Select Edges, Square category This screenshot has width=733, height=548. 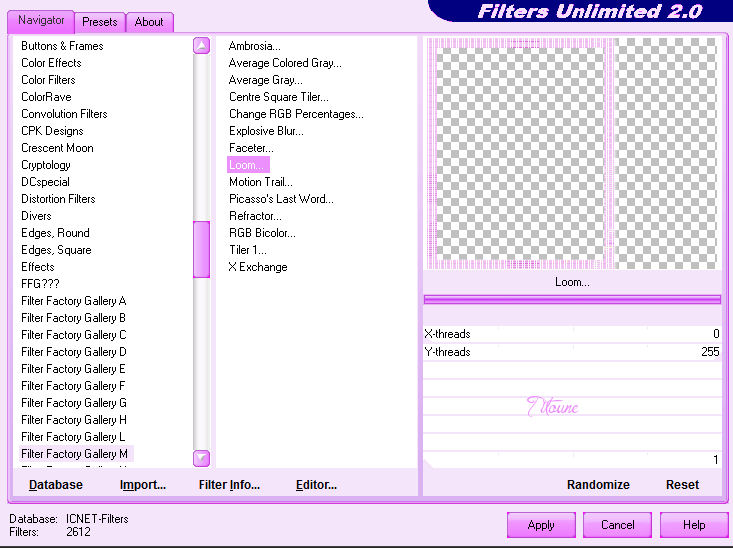56,250
